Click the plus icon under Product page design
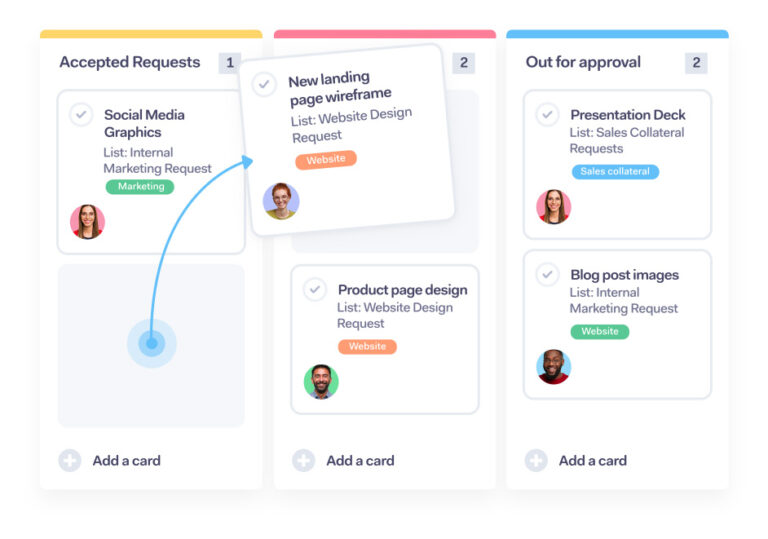768x539 pixels. [x=303, y=461]
